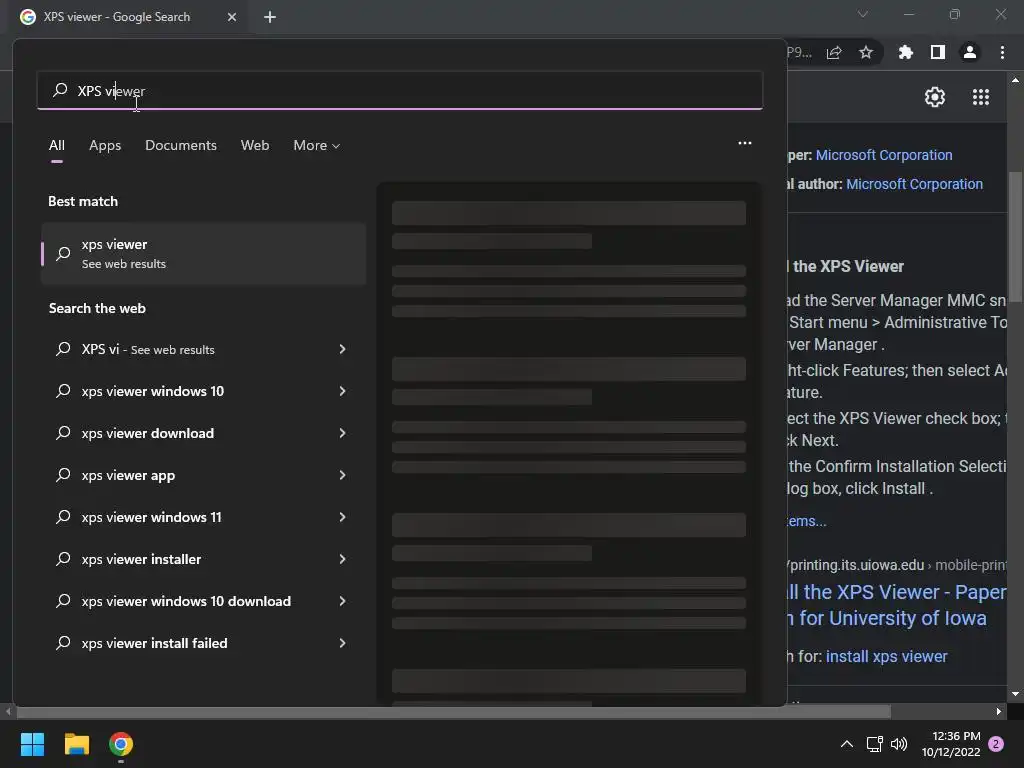
Task: Expand 'xps viewer download' arrow
Action: point(342,433)
